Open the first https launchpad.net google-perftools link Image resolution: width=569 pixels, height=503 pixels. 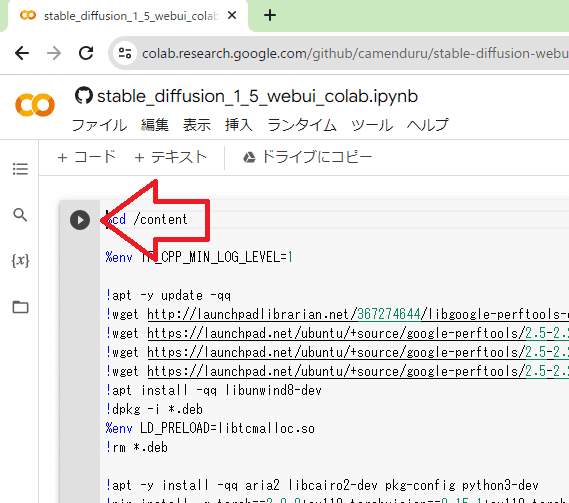(358, 333)
